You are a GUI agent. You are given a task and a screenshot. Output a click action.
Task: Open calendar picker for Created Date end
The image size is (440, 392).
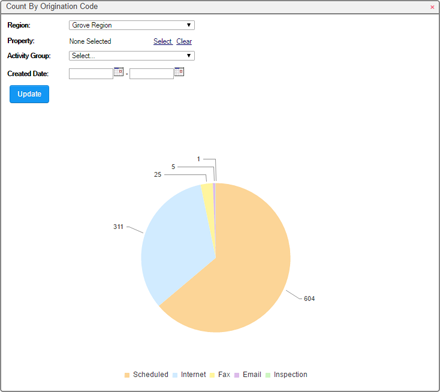tap(179, 72)
